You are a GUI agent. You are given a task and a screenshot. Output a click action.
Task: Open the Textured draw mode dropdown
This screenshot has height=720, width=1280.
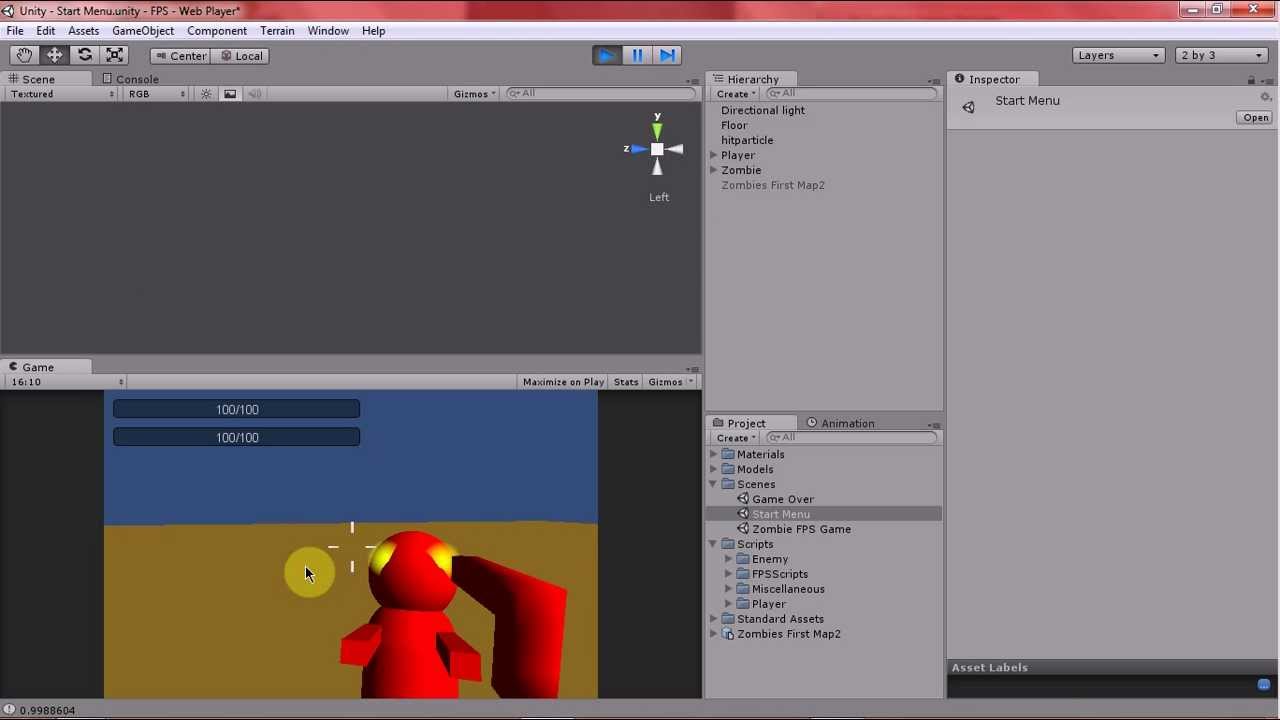point(62,94)
